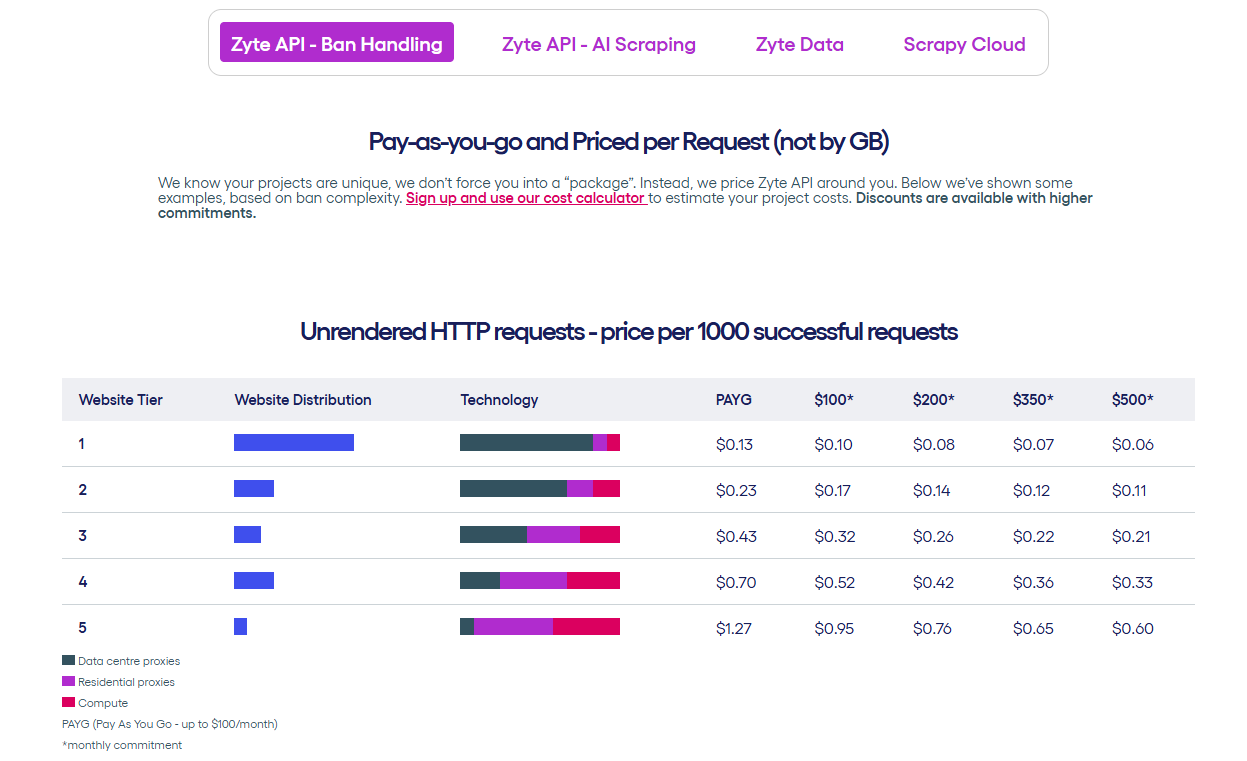Click the Compute legend swatch

68,702
